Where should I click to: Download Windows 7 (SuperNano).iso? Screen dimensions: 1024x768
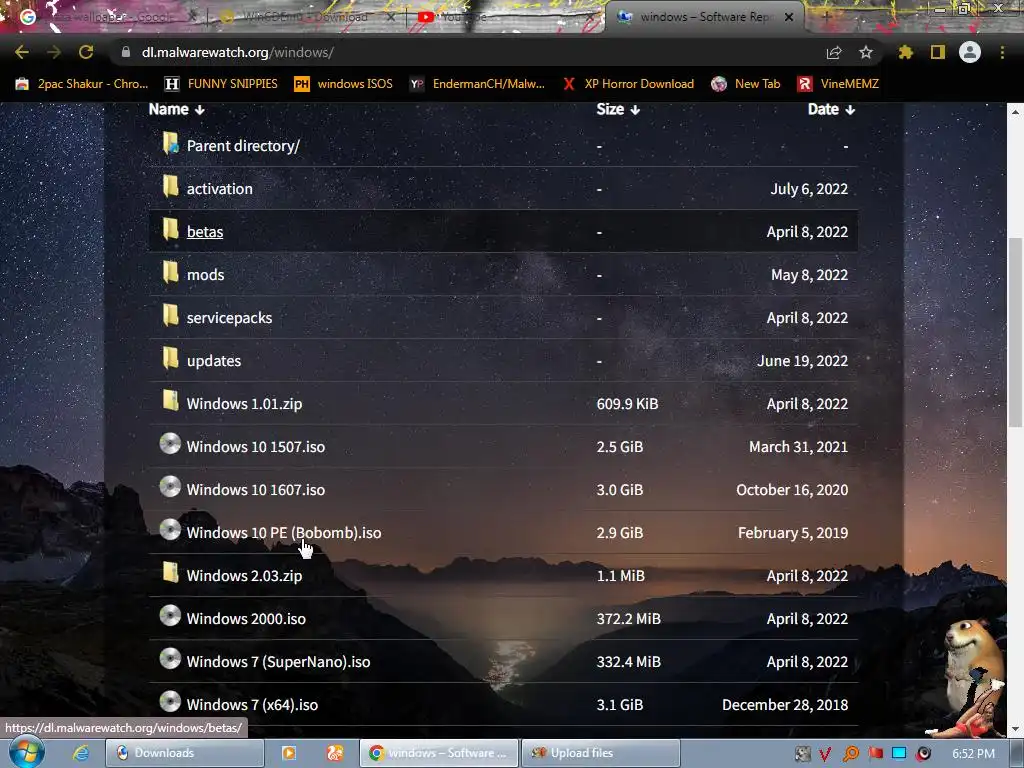pos(278,662)
